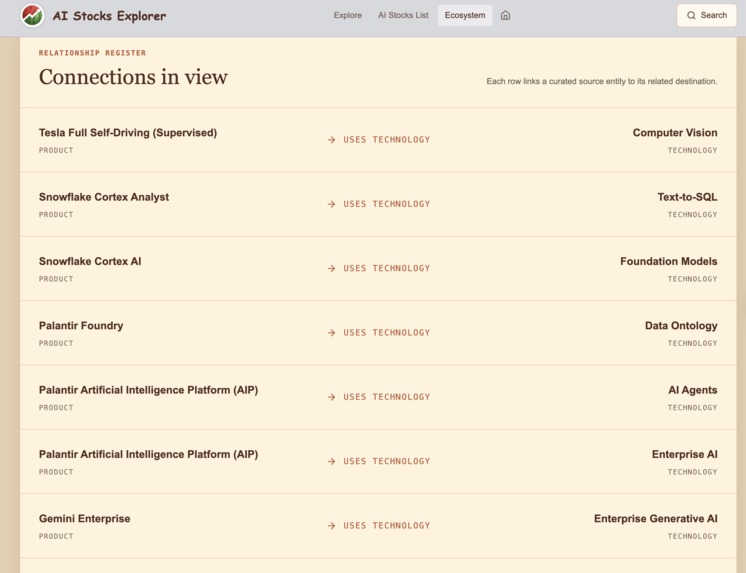746x573 pixels.
Task: Click the RELATIONSHIP REGISTER label
Action: pos(92,53)
